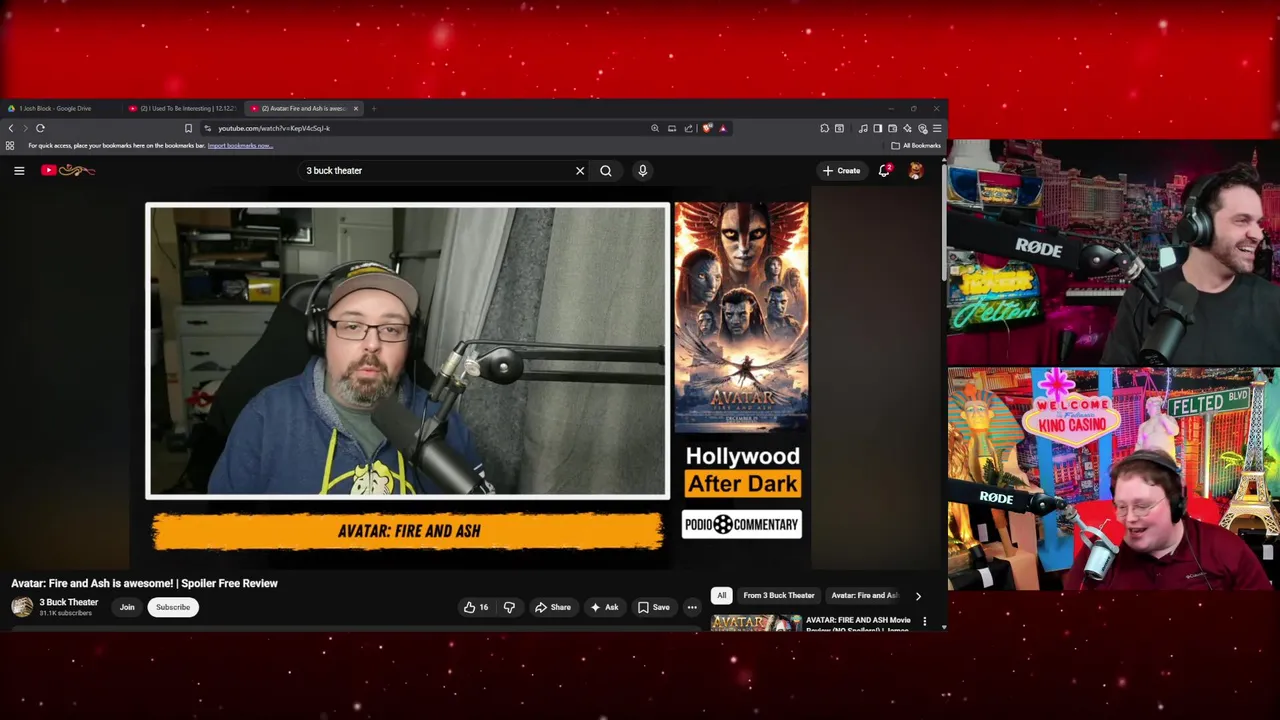Open more actions three-dot menu under video
This screenshot has width=1280, height=720.
pyautogui.click(x=692, y=607)
